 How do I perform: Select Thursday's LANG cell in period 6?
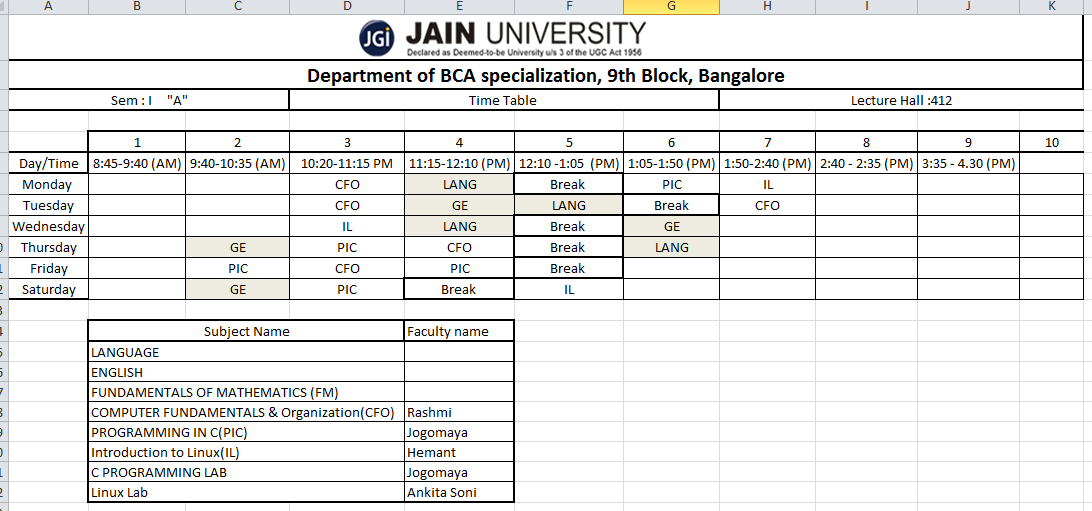(671, 247)
